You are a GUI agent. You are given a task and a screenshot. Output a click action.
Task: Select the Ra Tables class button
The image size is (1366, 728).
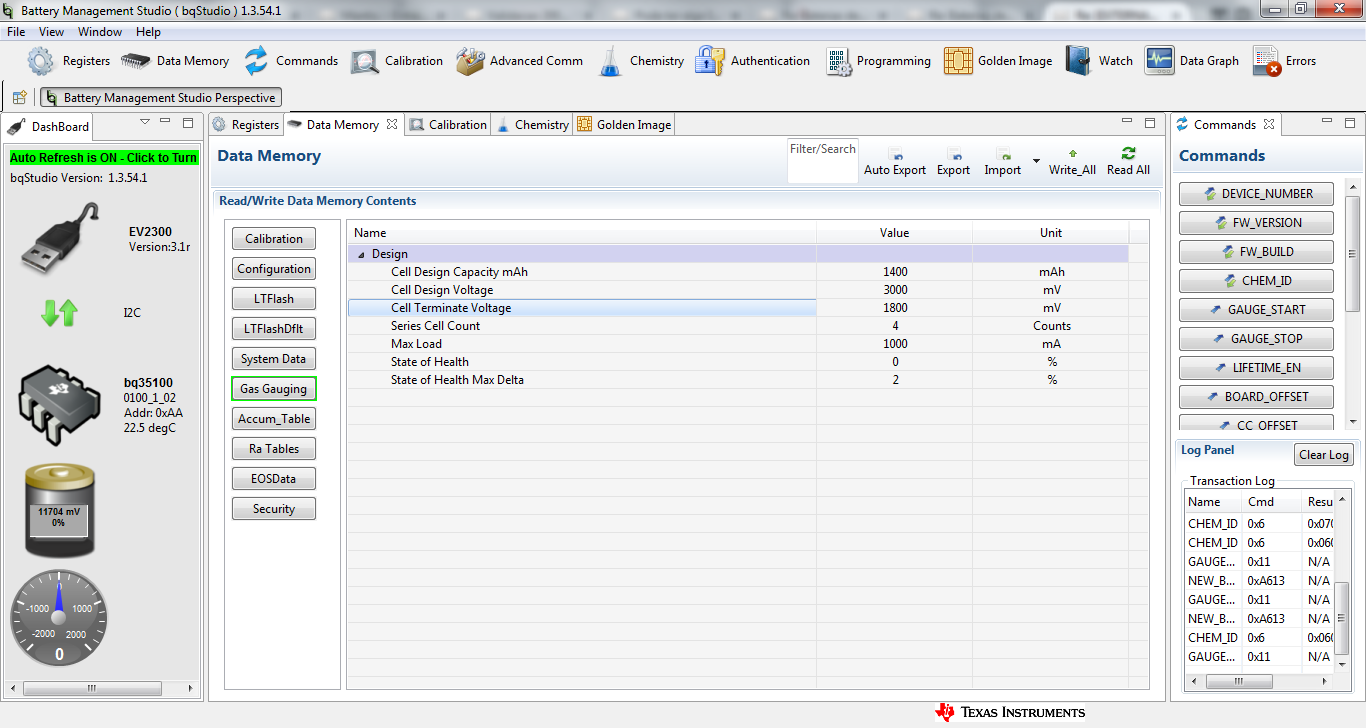[x=274, y=449]
